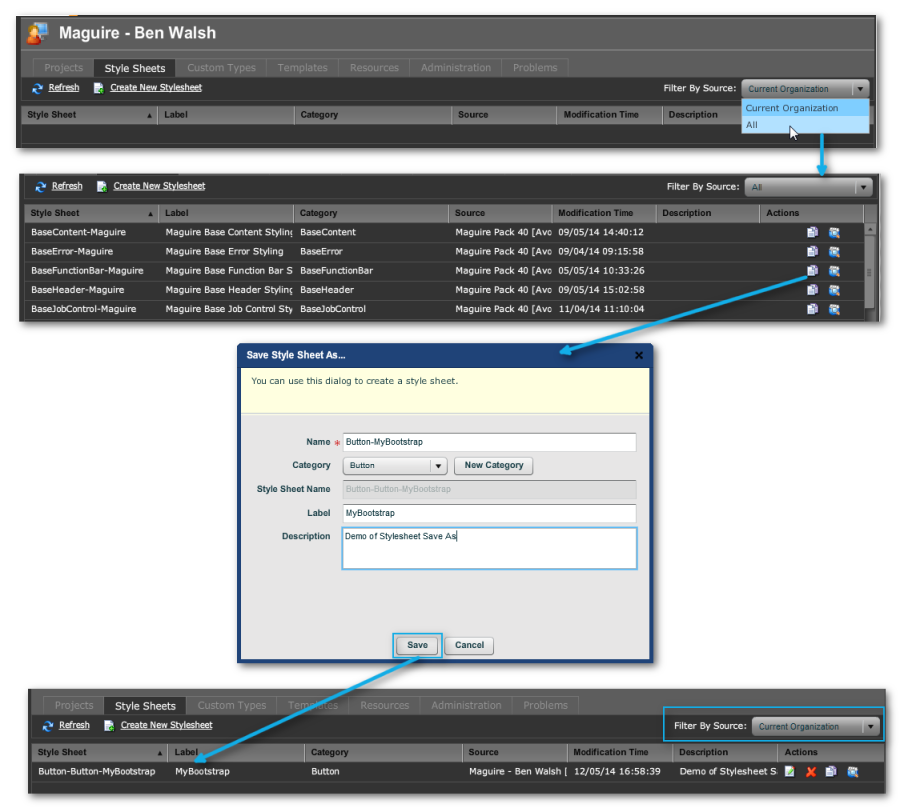900x808 pixels.
Task: Open the Administration tab beside the Problems tab in top panel
Action: tap(455, 68)
